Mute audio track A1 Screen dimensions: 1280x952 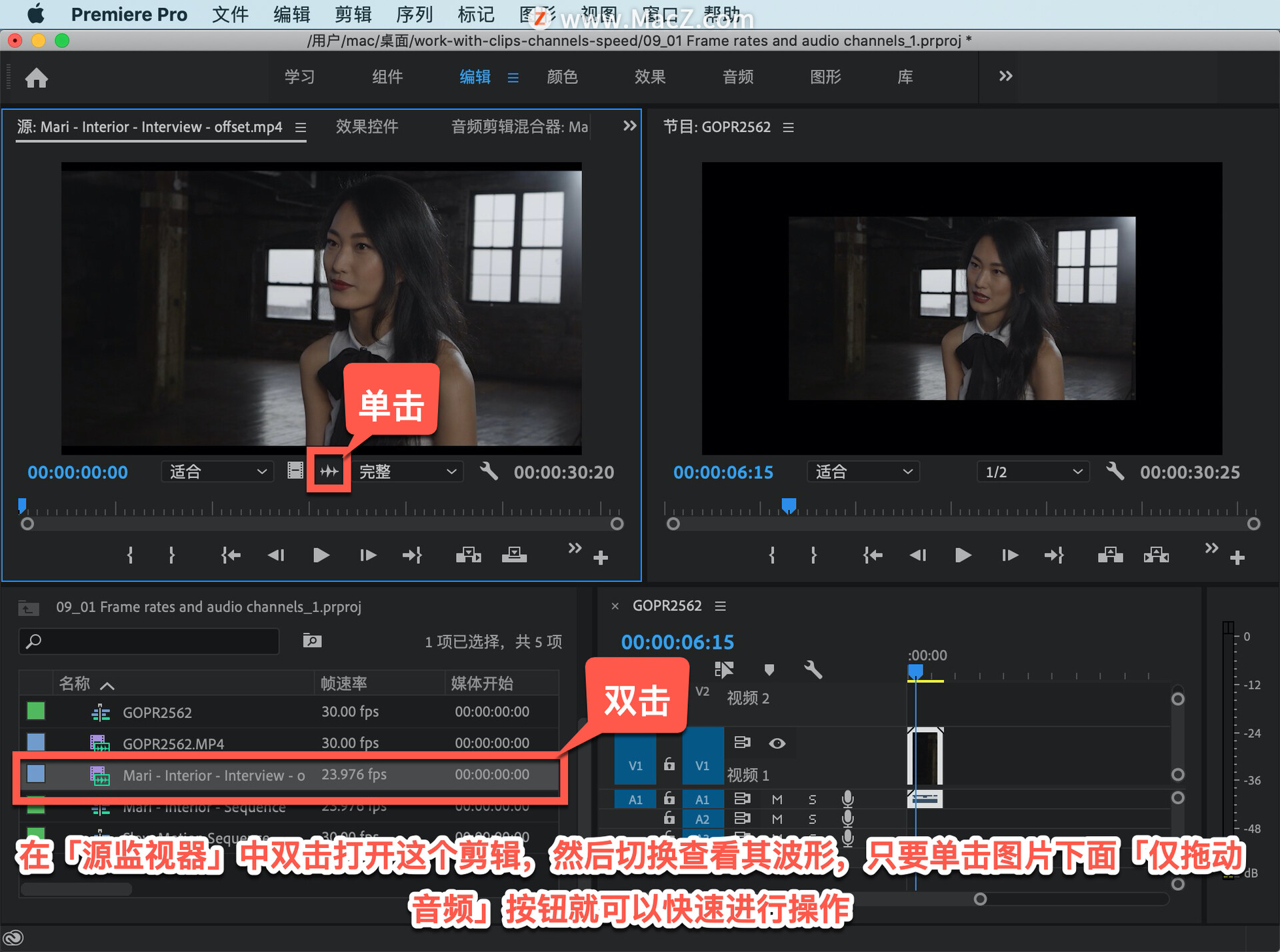777,799
